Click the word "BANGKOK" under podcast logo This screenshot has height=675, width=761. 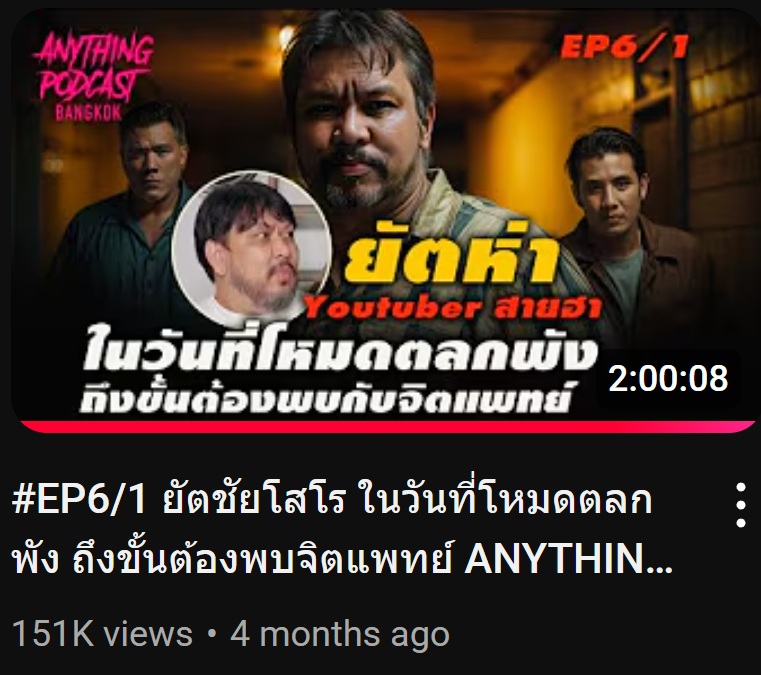tap(88, 113)
